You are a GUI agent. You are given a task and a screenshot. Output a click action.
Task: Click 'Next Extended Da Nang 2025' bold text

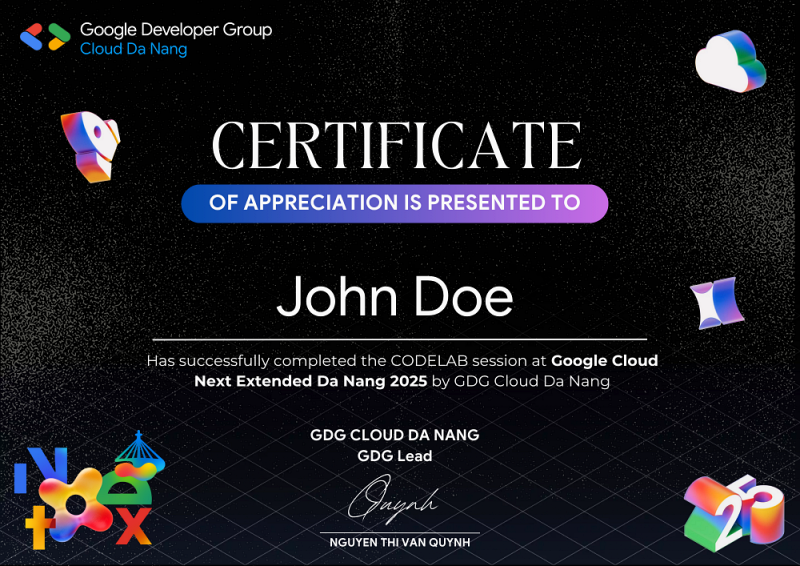pos(310,381)
